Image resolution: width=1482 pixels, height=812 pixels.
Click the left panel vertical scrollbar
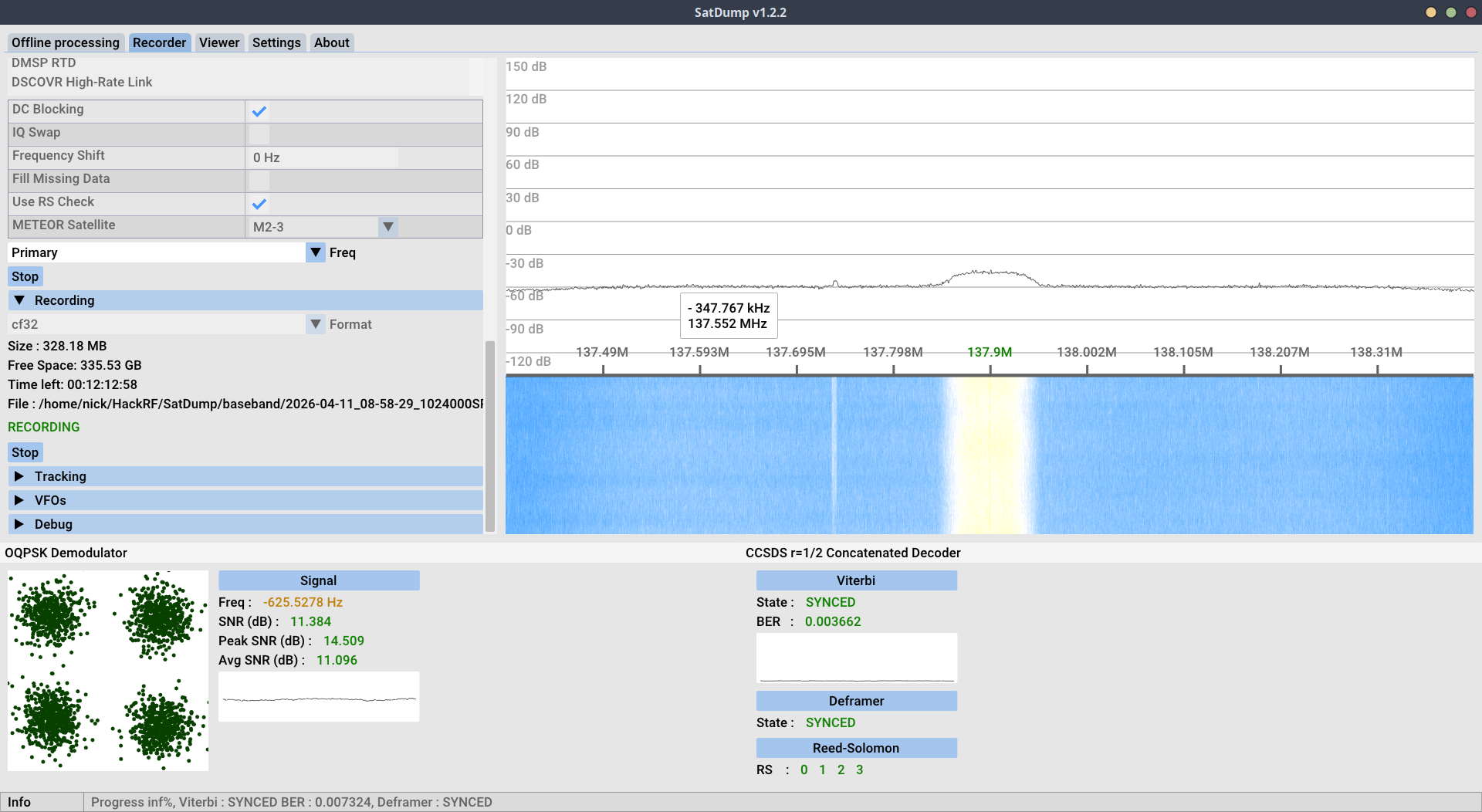click(489, 435)
